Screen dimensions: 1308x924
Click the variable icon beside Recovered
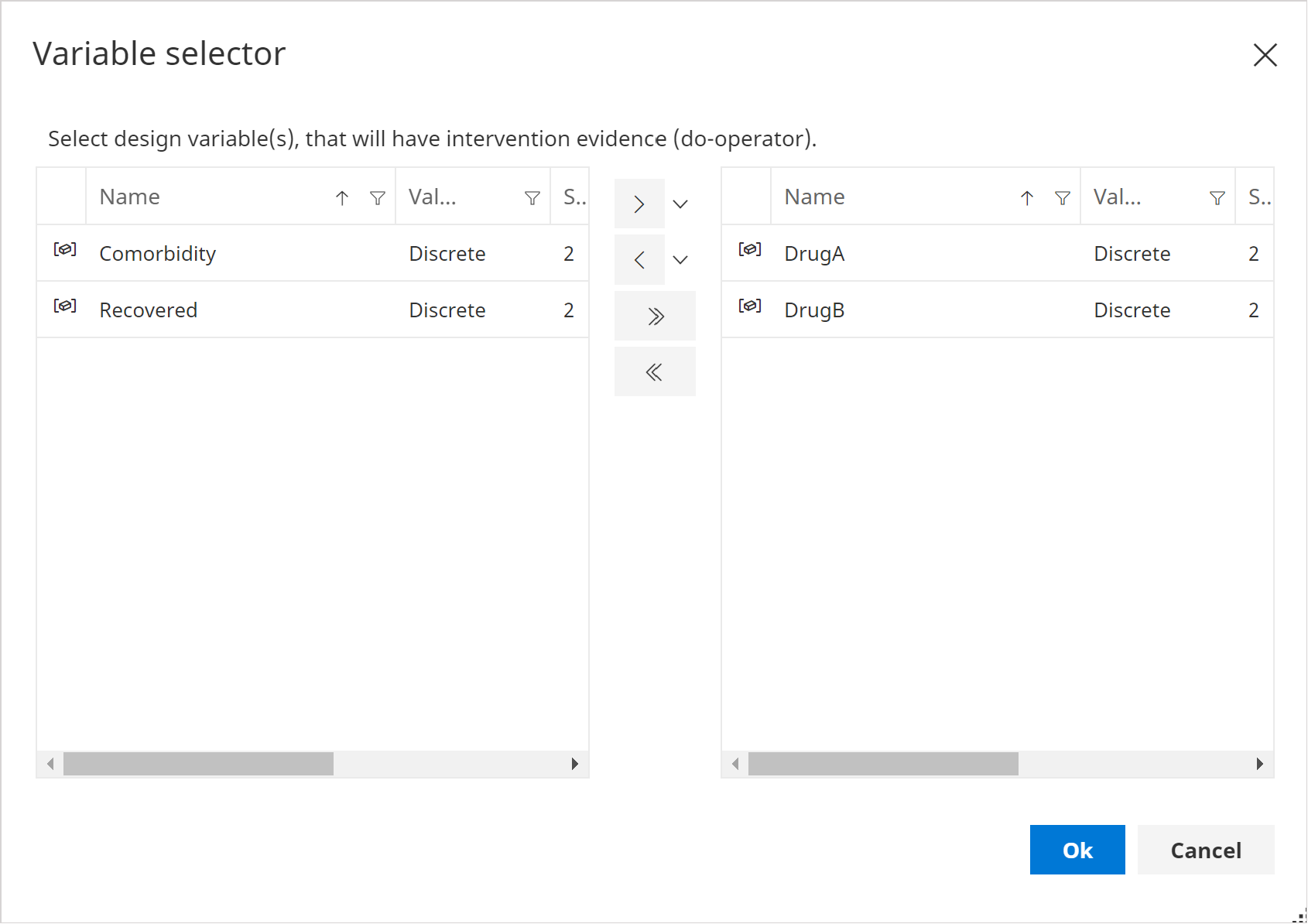[x=66, y=306]
